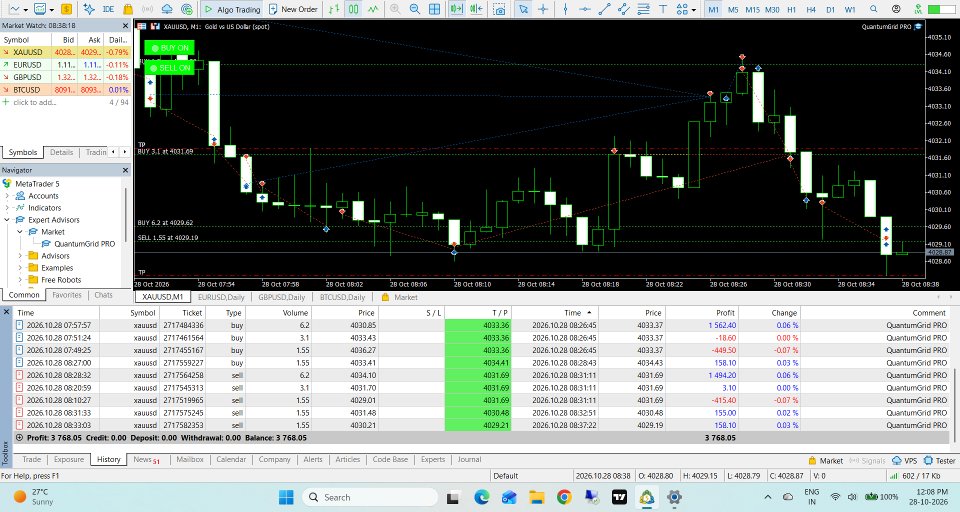Click the dollar sign toolbar icon

click(x=67, y=9)
